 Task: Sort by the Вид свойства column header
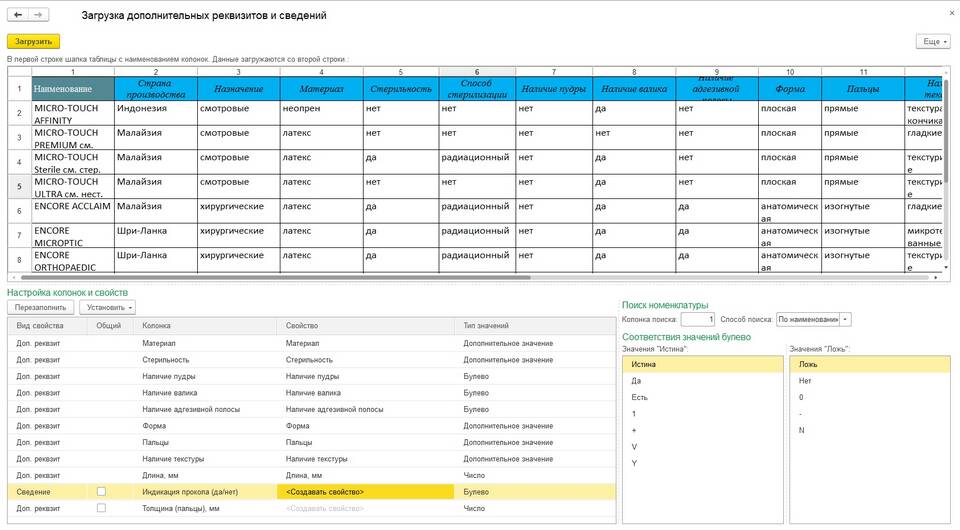[x=47, y=326]
